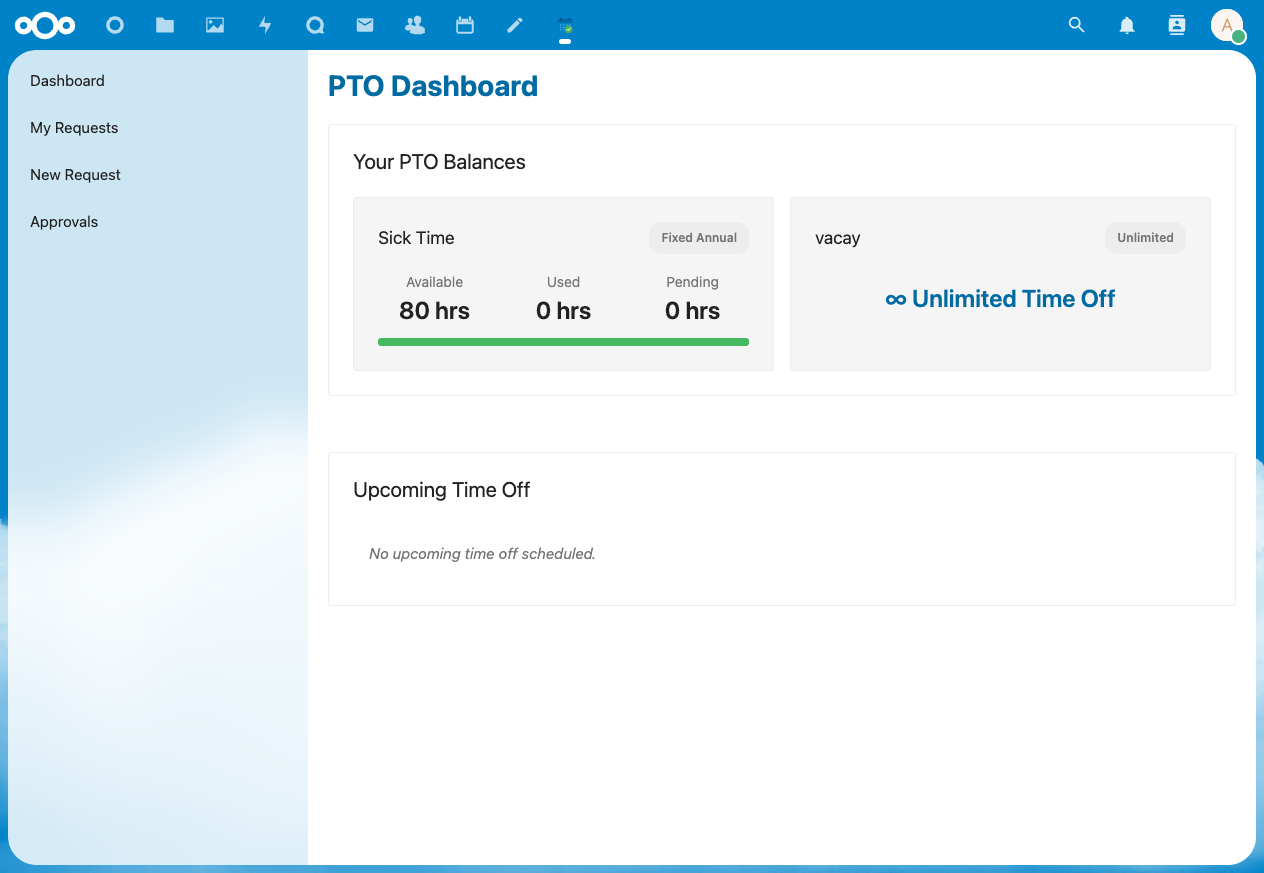
Task: Open the Mail app (envelope icon)
Action: point(365,25)
